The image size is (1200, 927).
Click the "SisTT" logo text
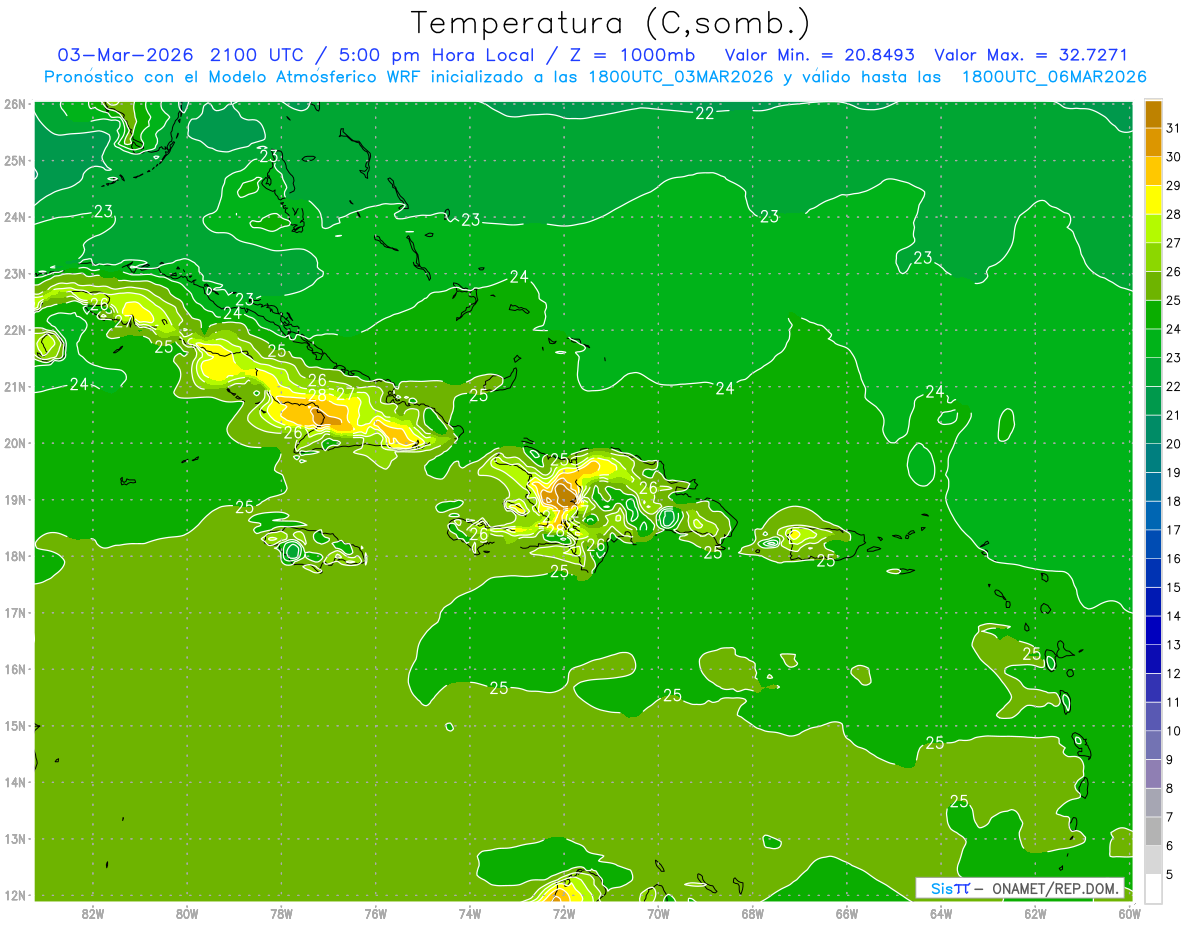(950, 888)
